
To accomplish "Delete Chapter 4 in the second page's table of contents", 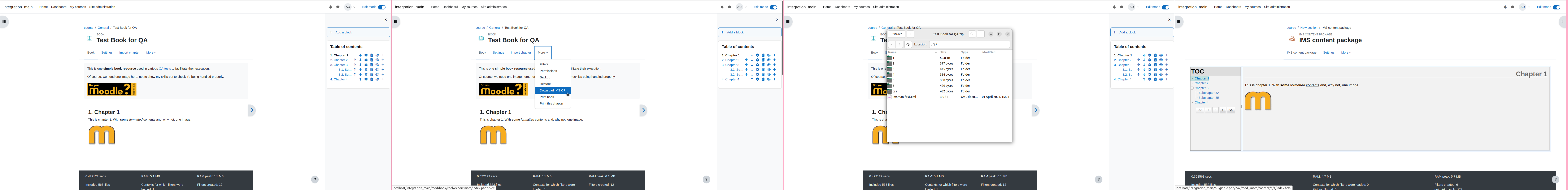I will click(x=763, y=79).
